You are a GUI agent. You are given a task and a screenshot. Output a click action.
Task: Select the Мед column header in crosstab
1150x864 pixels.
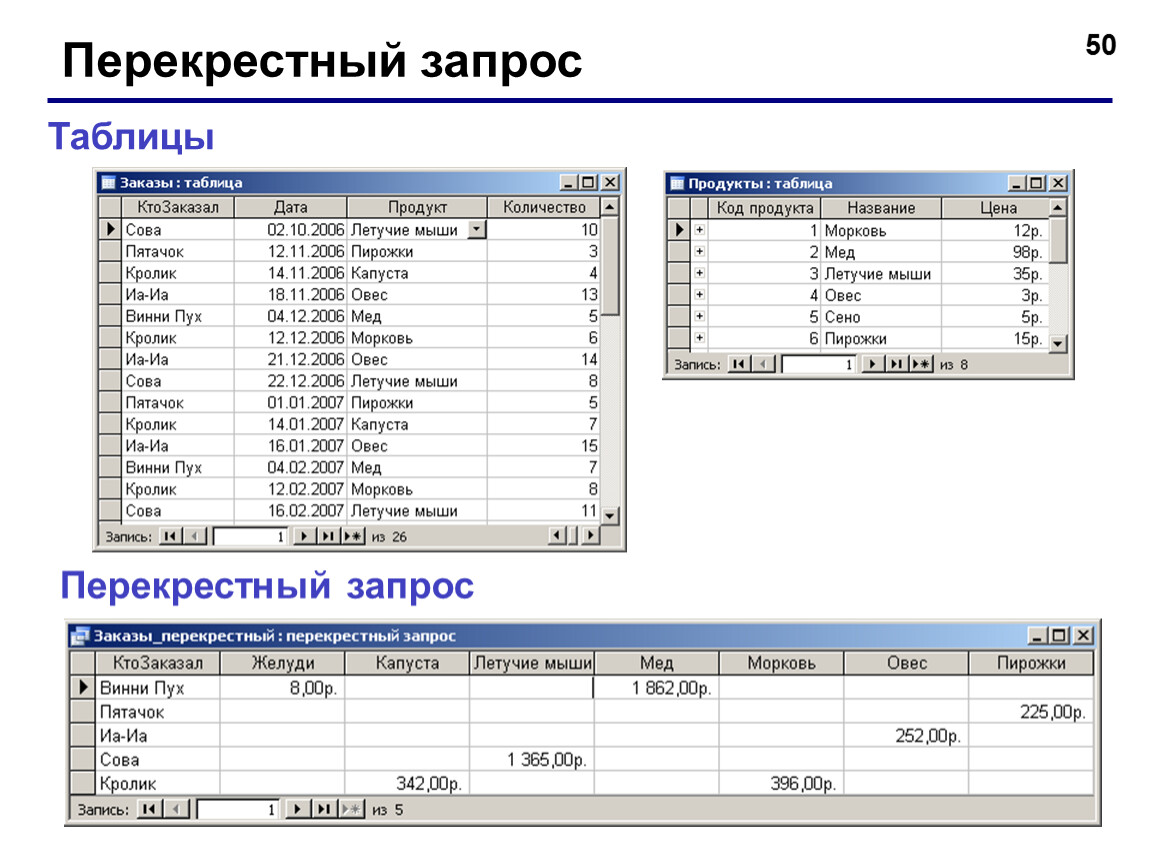point(656,663)
